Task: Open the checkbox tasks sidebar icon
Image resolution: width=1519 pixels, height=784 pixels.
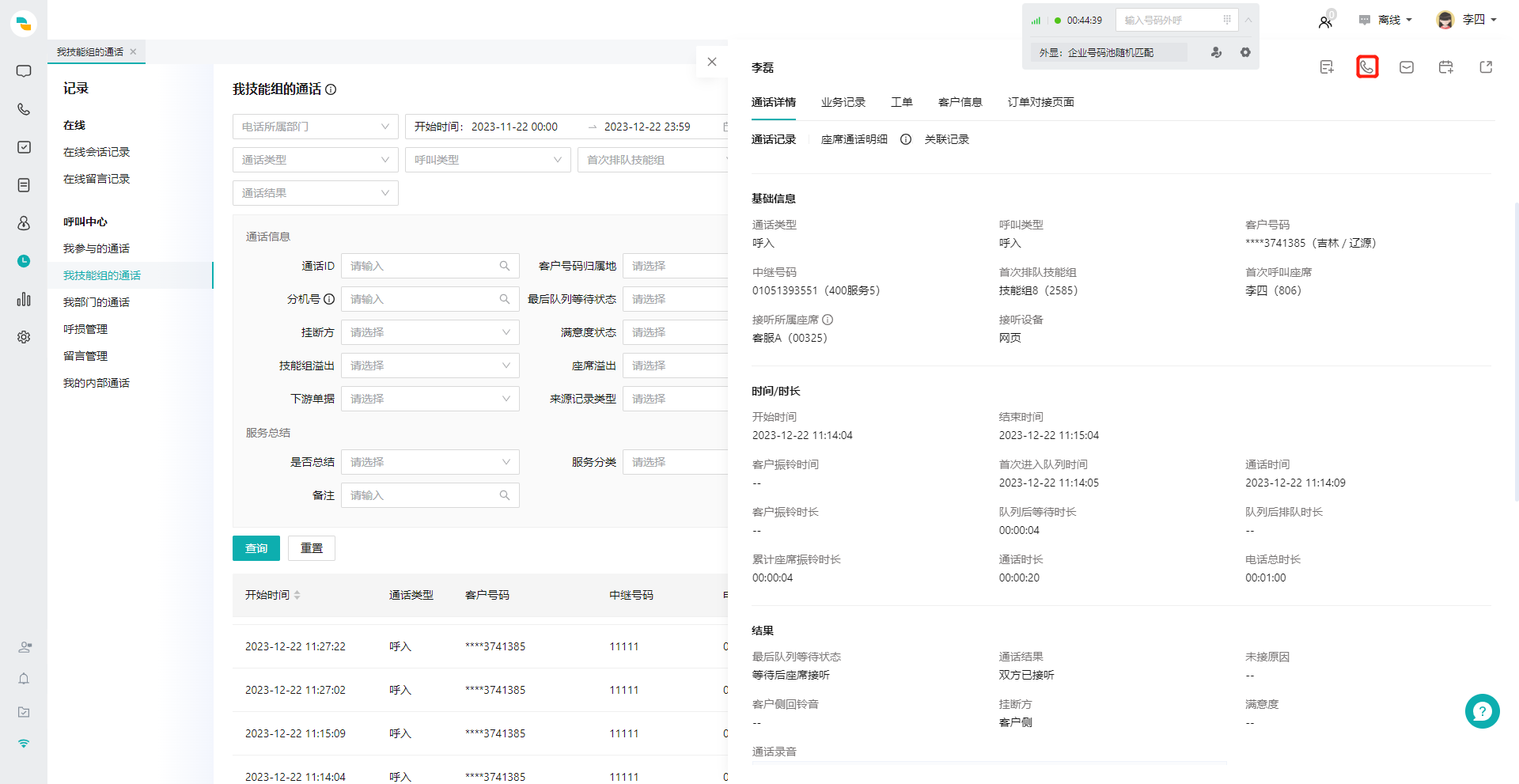Action: pyautogui.click(x=24, y=147)
